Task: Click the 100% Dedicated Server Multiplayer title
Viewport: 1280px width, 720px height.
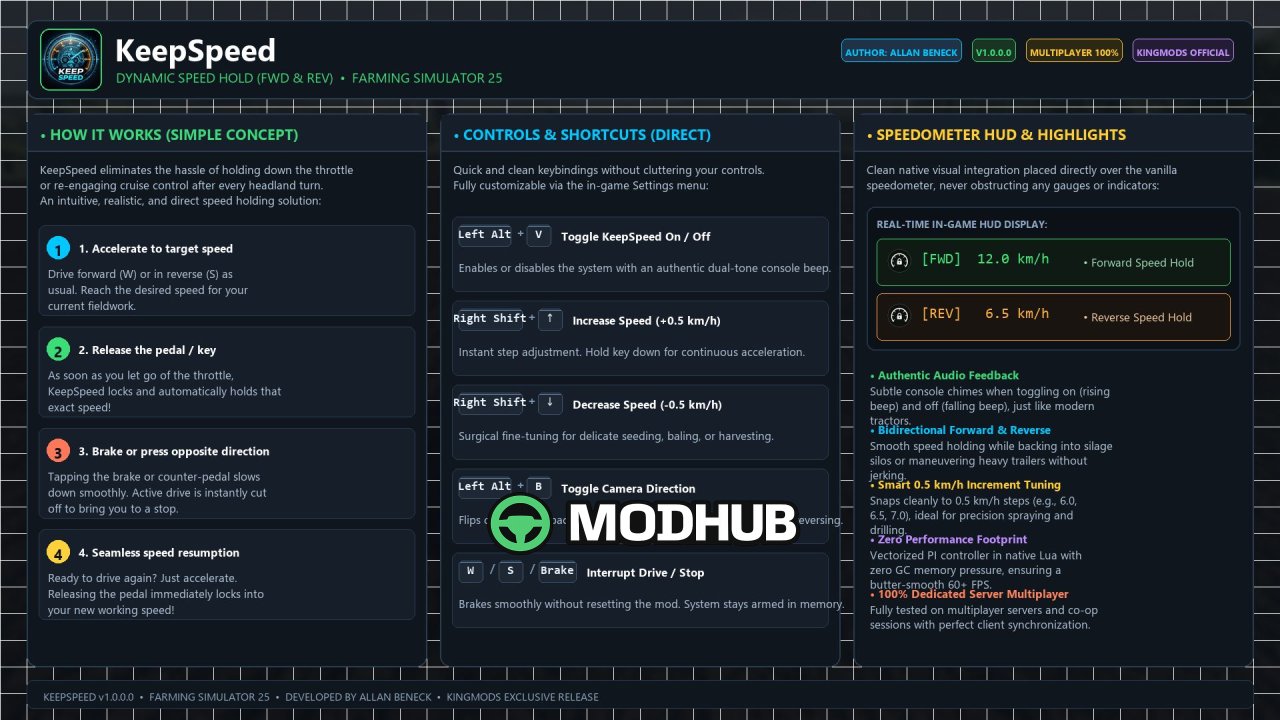Action: pos(973,595)
